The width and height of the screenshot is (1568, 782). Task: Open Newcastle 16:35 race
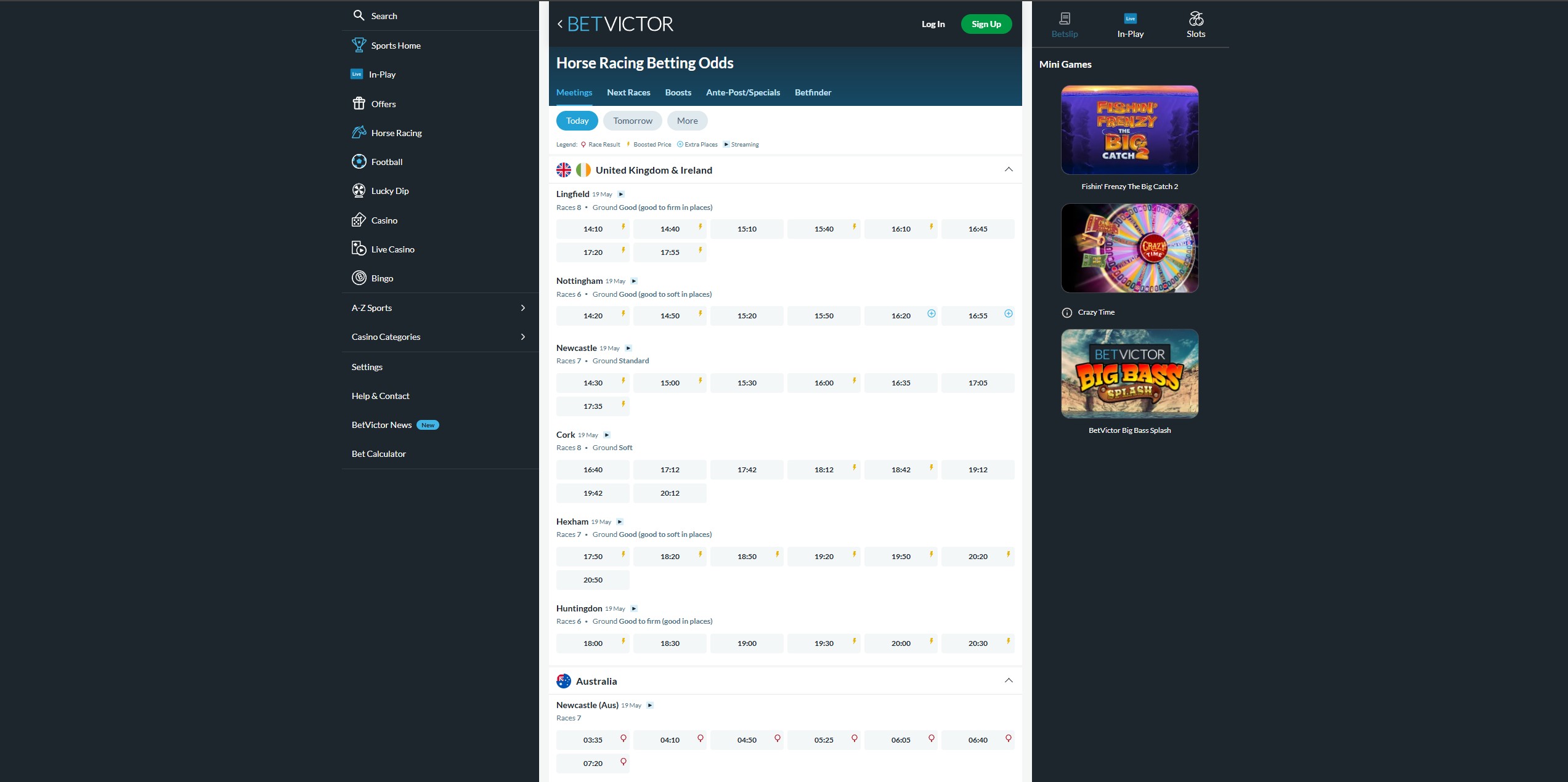click(901, 383)
